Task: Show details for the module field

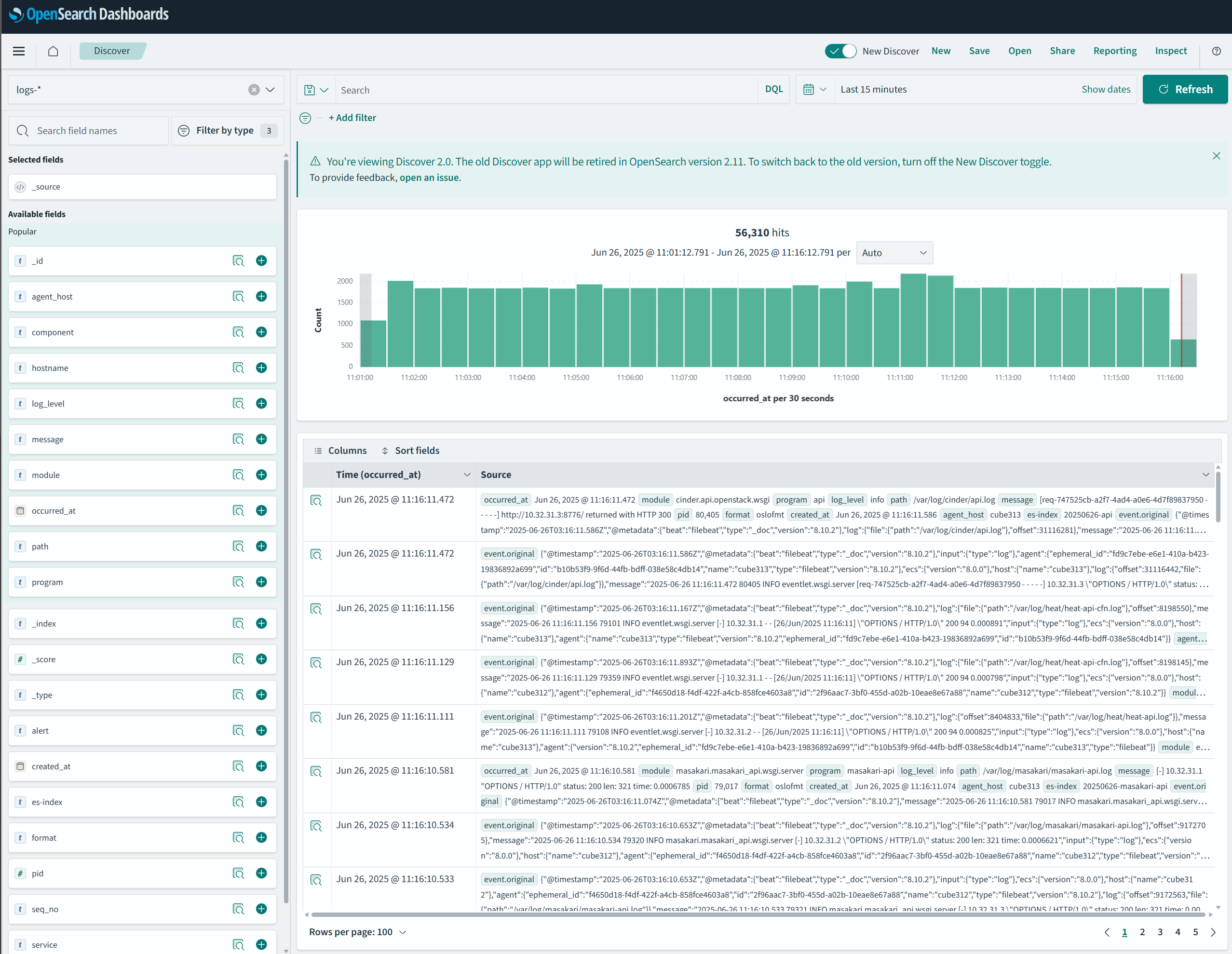Action: click(238, 475)
